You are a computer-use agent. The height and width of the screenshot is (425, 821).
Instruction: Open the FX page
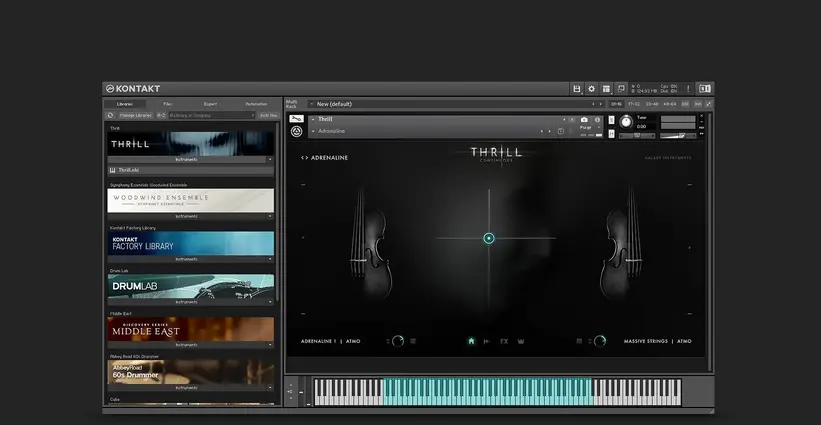[x=504, y=341]
